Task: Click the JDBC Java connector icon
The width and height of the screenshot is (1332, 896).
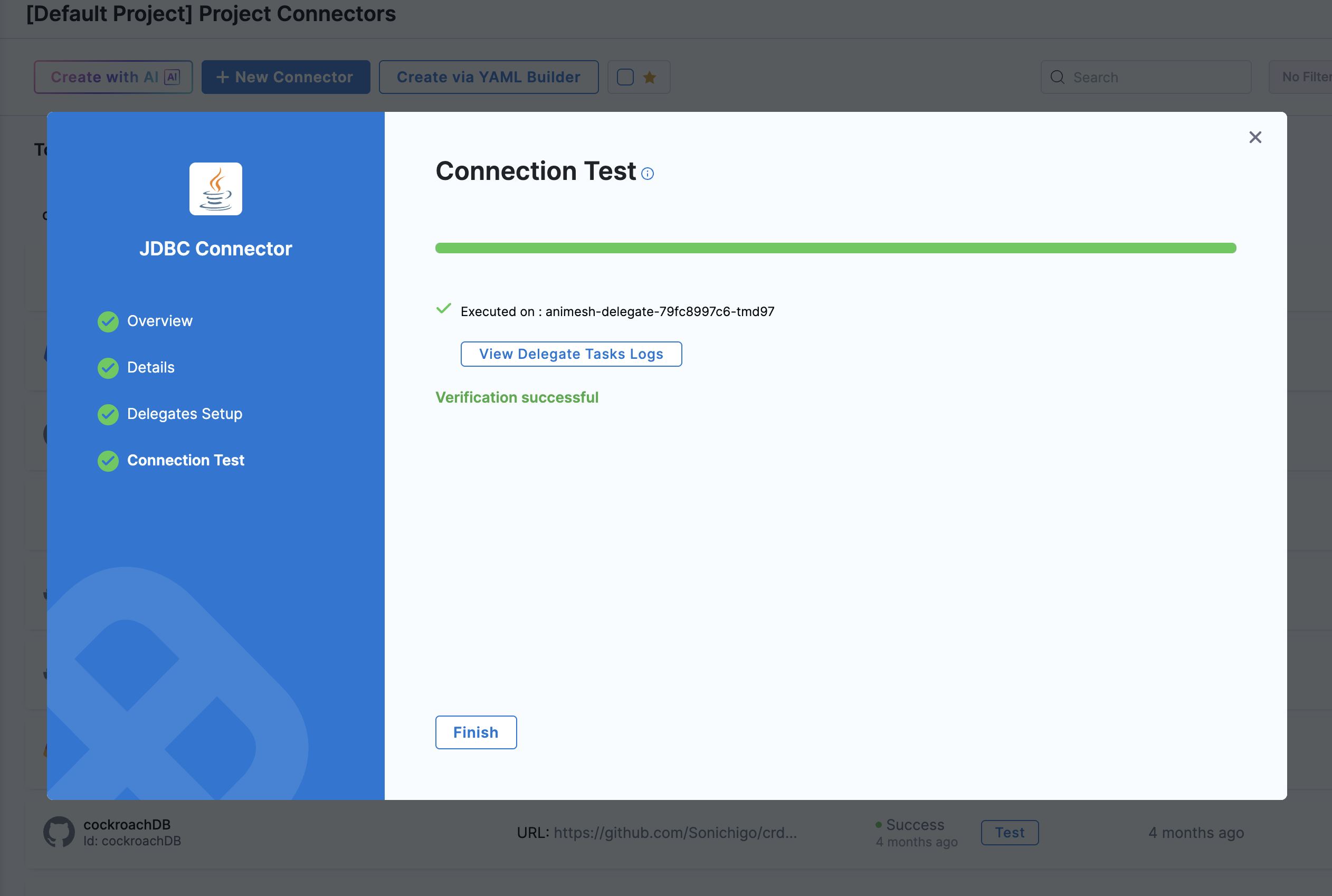Action: tap(215, 188)
